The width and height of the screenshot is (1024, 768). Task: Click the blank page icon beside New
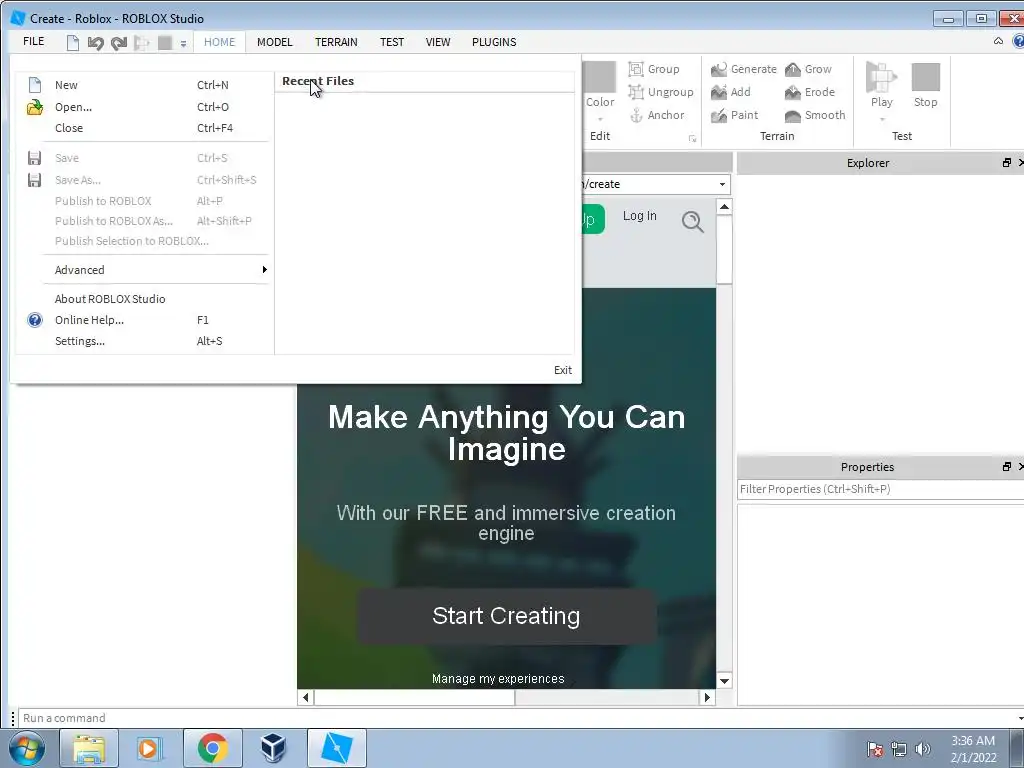35,85
